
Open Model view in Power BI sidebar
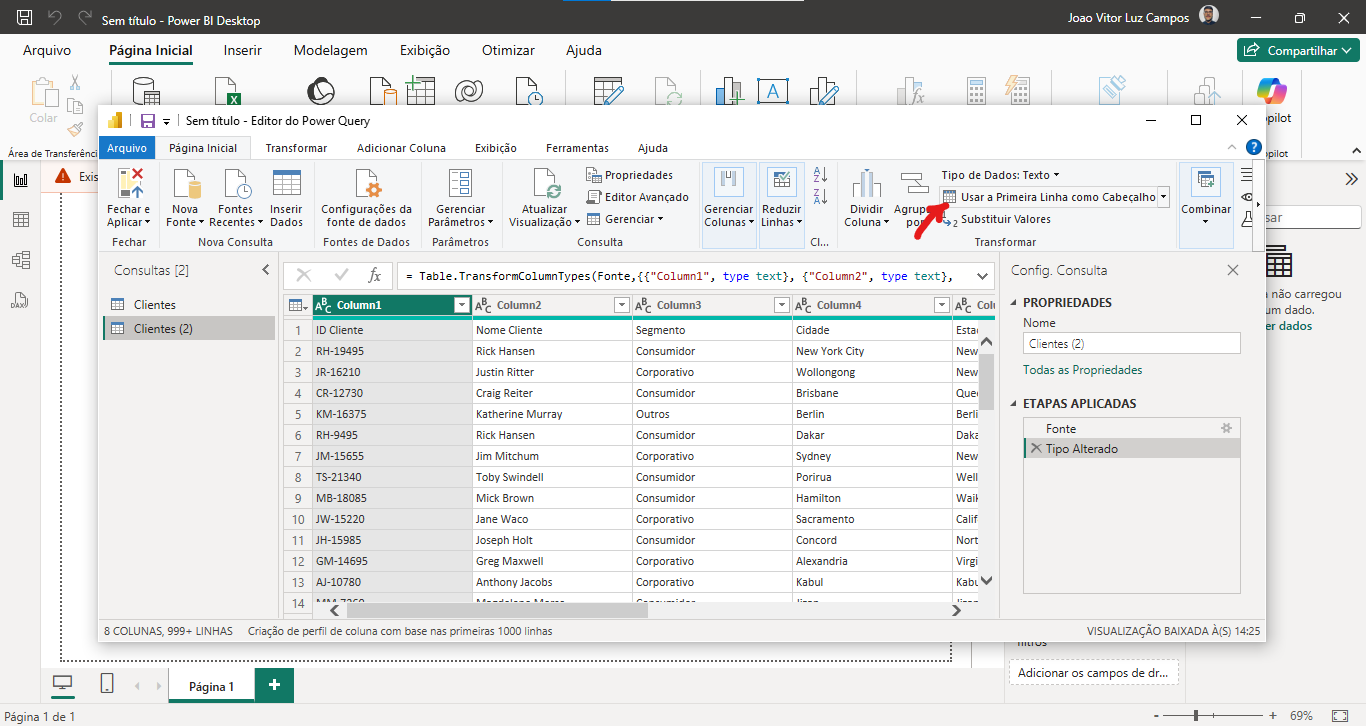[x=20, y=260]
